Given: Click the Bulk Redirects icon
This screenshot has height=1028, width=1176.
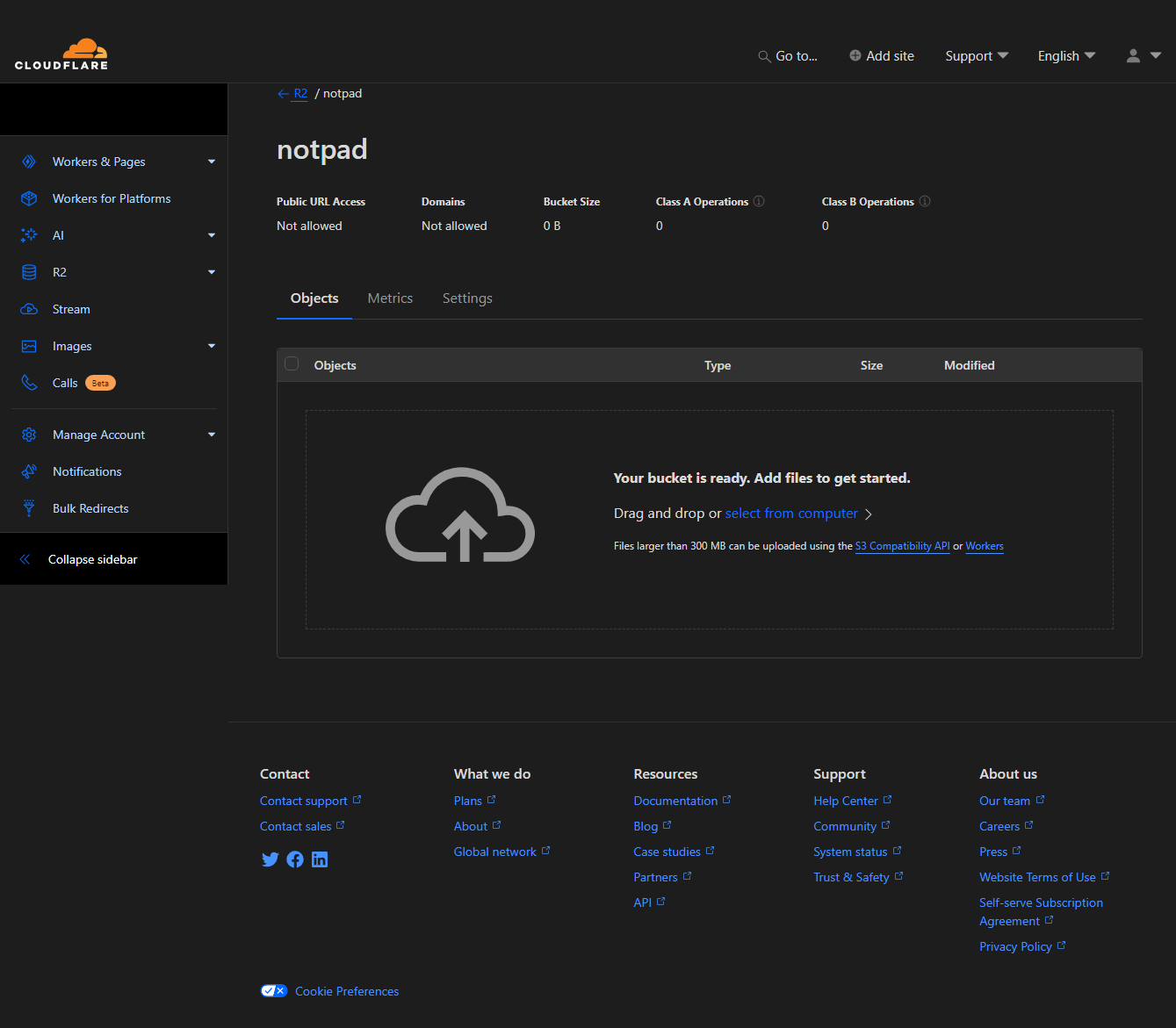Looking at the screenshot, I should [29, 508].
